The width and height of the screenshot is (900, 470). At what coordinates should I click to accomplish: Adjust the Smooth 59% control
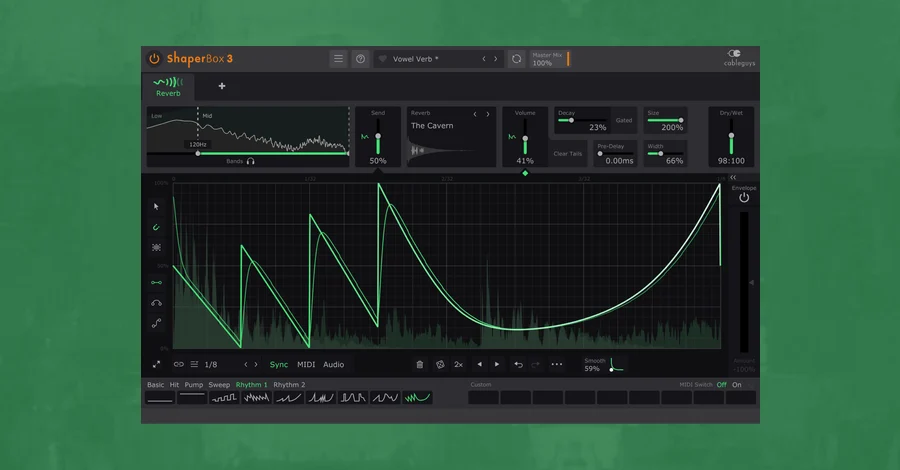(x=603, y=364)
